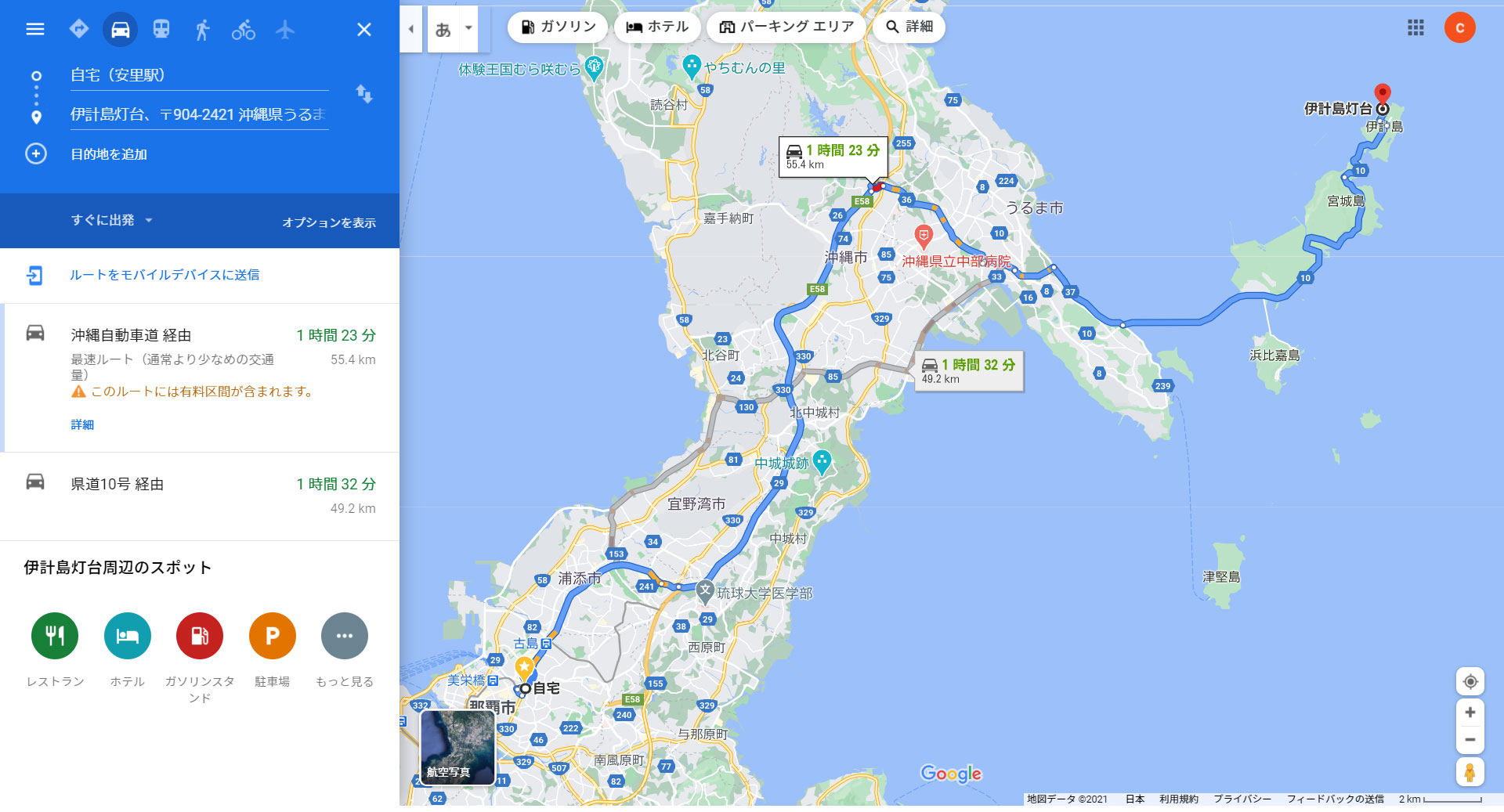Image resolution: width=1504 pixels, height=812 pixels.
Task: Select transit travel mode icon
Action: coord(161,29)
